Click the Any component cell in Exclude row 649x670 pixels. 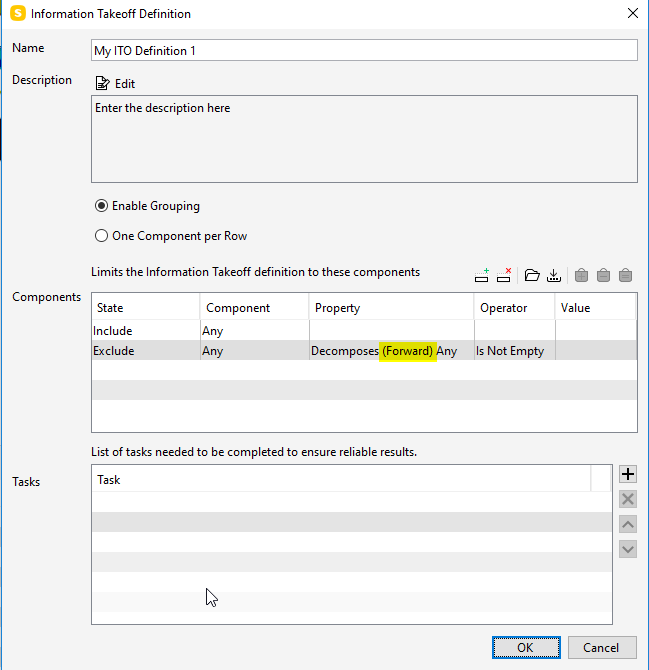click(x=255, y=351)
